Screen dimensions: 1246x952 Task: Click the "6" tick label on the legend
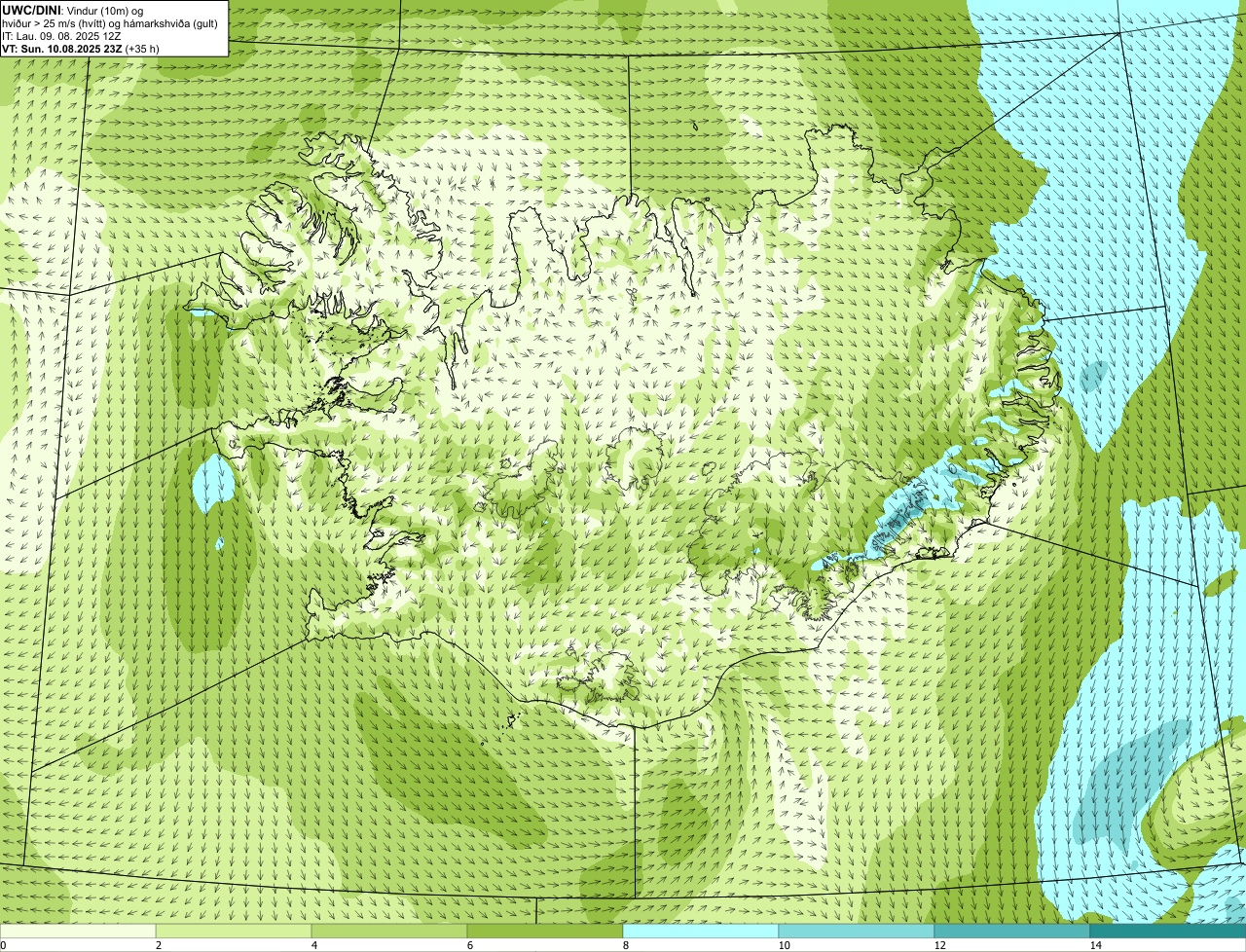[469, 945]
